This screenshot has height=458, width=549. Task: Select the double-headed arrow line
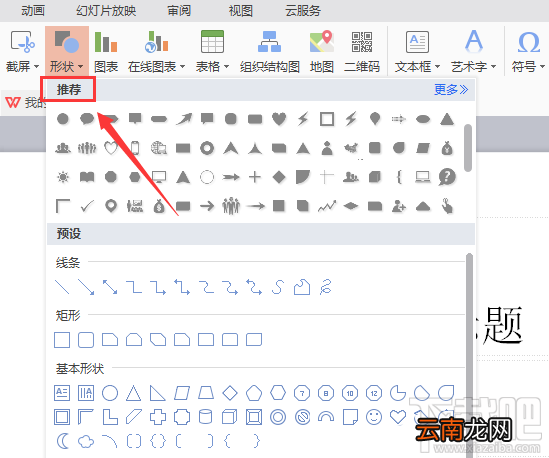click(110, 287)
